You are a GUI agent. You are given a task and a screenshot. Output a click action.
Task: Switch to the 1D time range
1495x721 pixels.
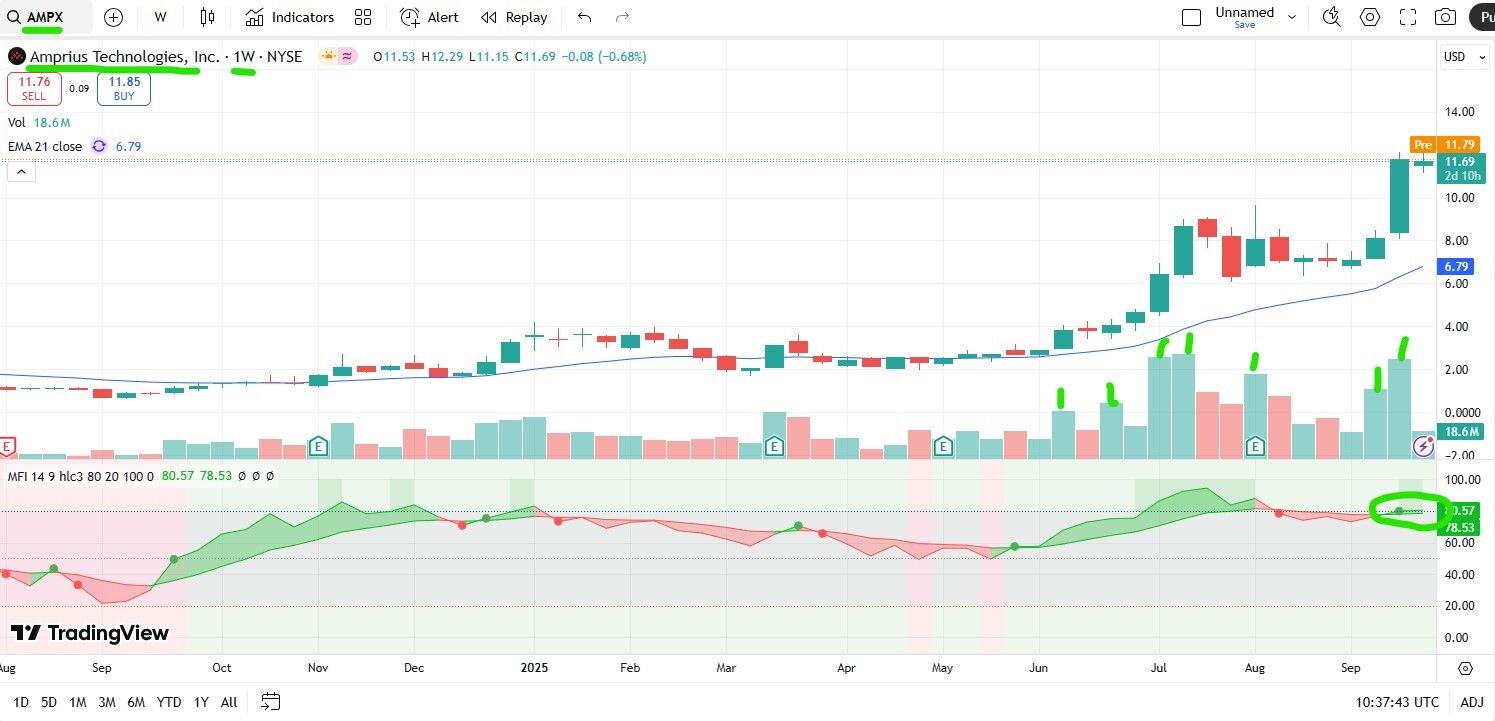point(21,702)
